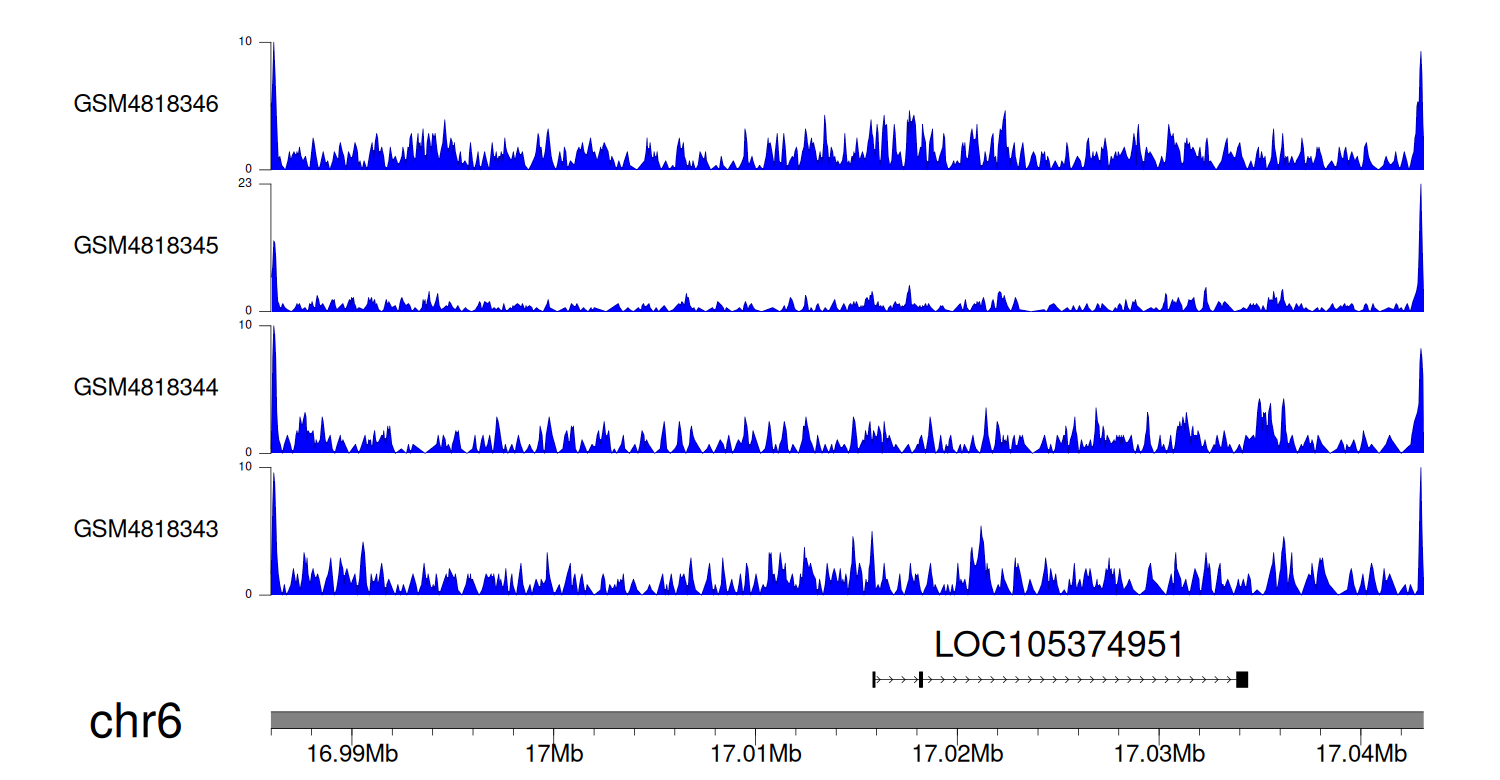Click the 16.99Mb axis tick label
The height and width of the screenshot is (780, 1500).
click(352, 753)
